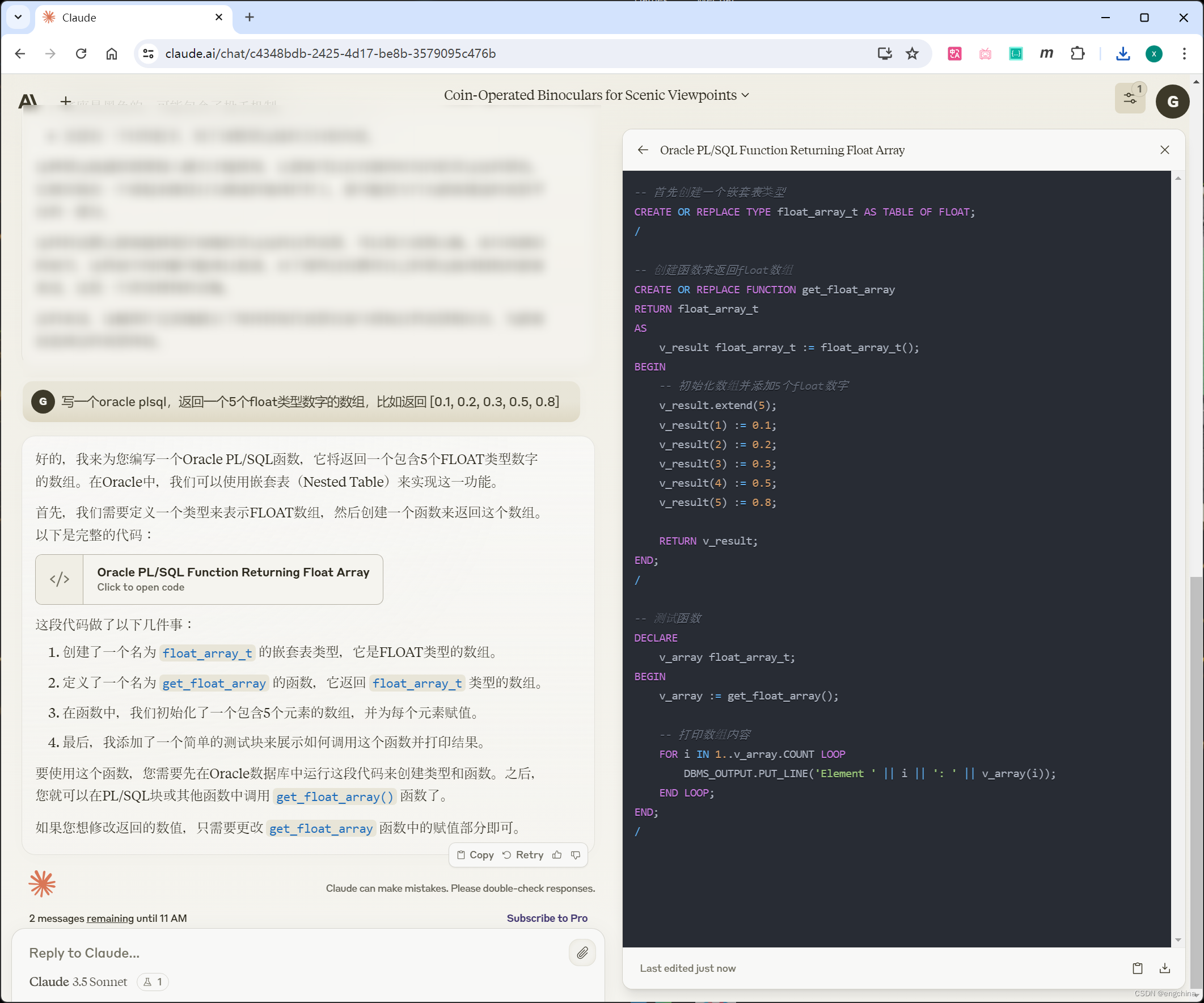Click the browser forward arrow
The image size is (1204, 1003).
pyautogui.click(x=50, y=53)
